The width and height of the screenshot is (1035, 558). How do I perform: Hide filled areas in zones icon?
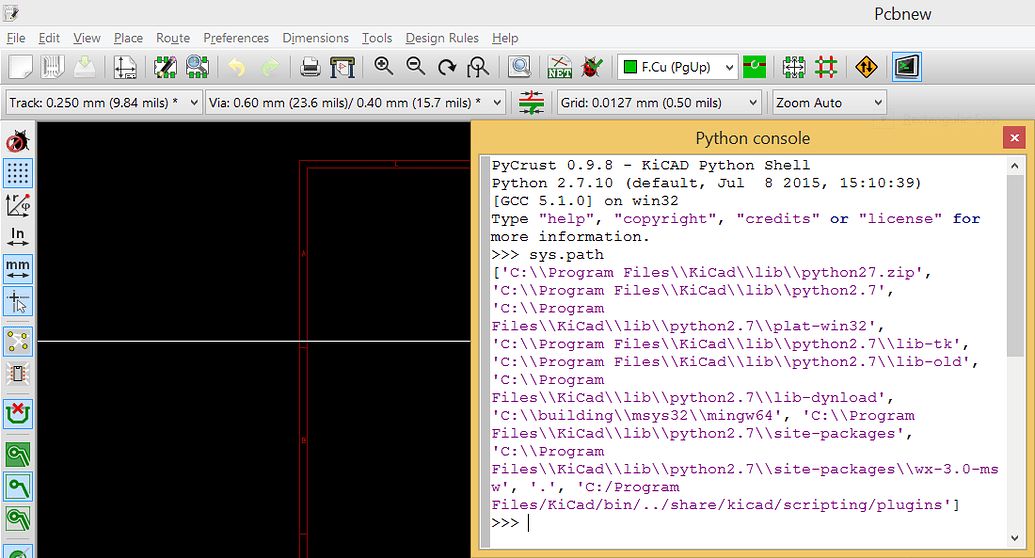[18, 487]
